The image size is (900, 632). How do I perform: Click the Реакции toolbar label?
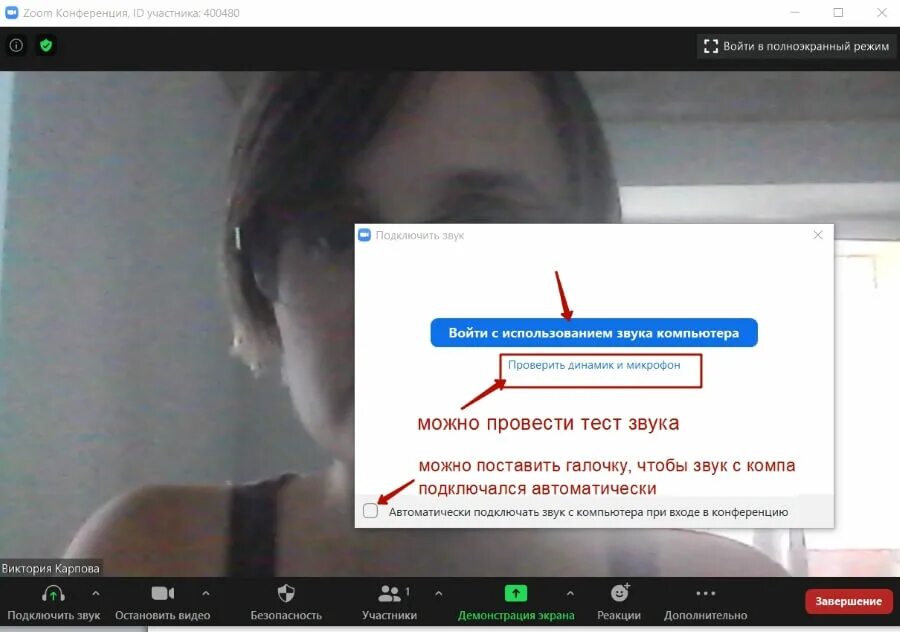point(619,615)
